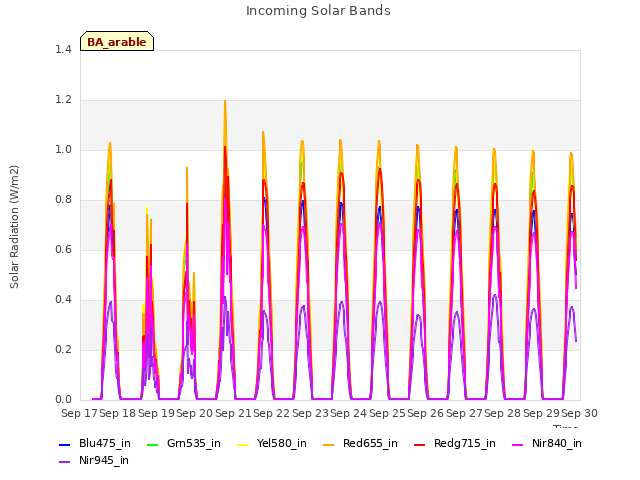Image resolution: width=640 pixels, height=480 pixels.
Task: Click the 1.2 y-axis tick label
Action: click(63, 100)
